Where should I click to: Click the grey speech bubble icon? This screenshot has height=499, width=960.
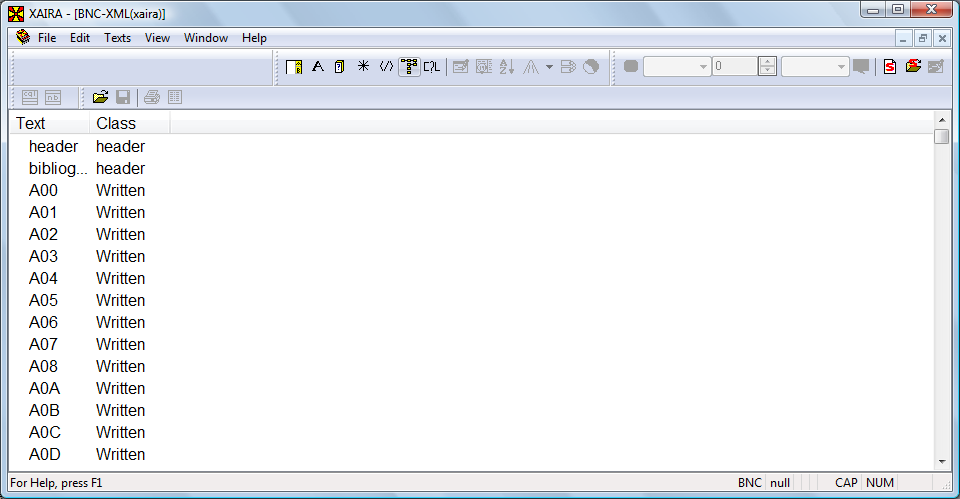pos(861,66)
